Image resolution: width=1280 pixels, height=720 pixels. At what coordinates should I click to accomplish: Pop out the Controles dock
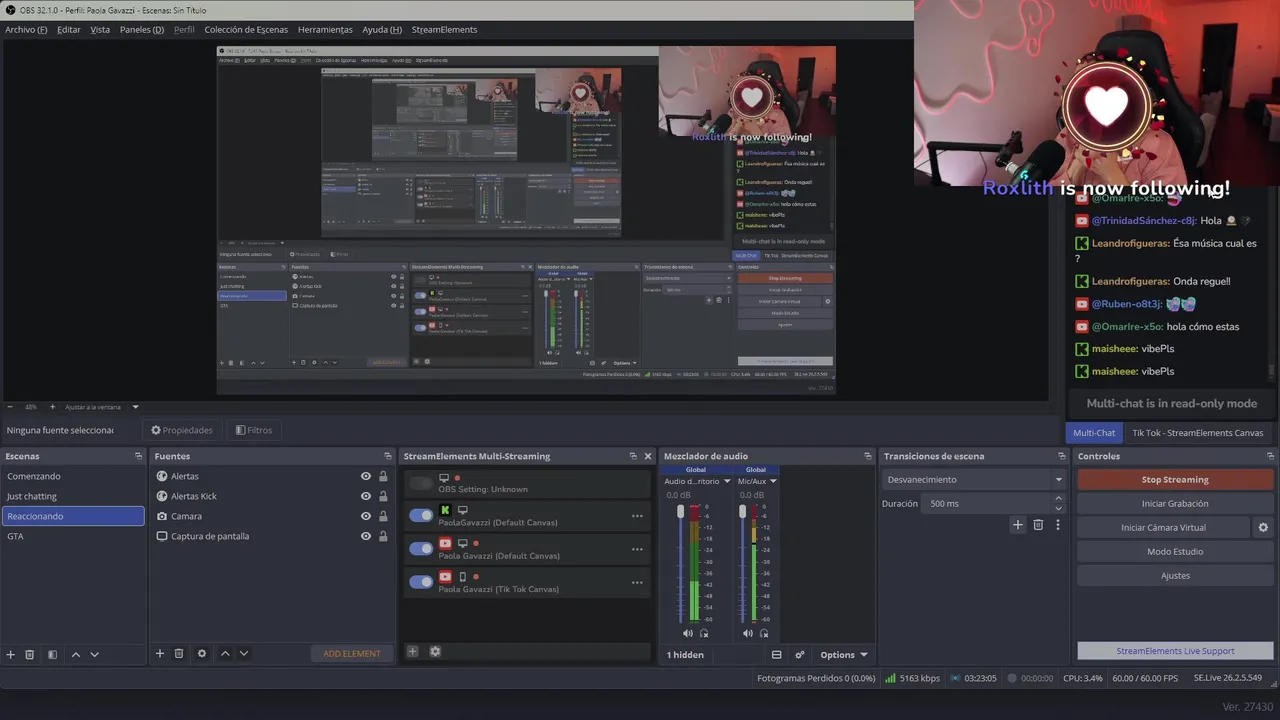(x=1269, y=456)
